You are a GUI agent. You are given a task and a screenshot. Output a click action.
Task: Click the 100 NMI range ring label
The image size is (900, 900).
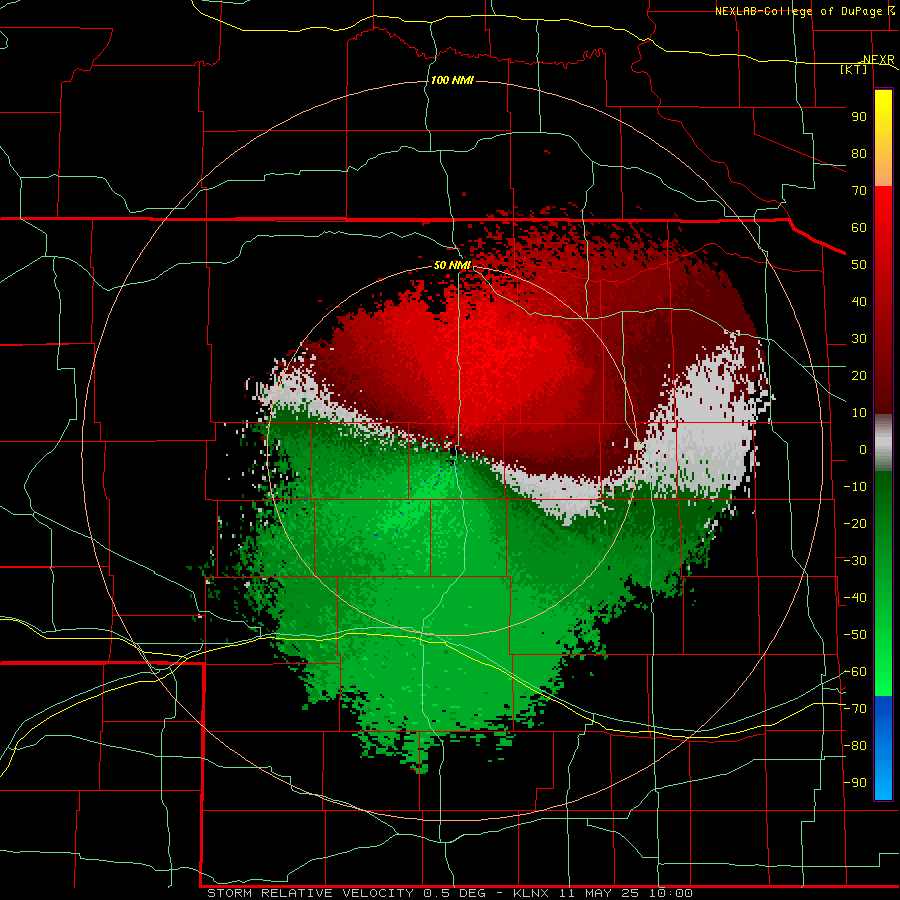(452, 80)
